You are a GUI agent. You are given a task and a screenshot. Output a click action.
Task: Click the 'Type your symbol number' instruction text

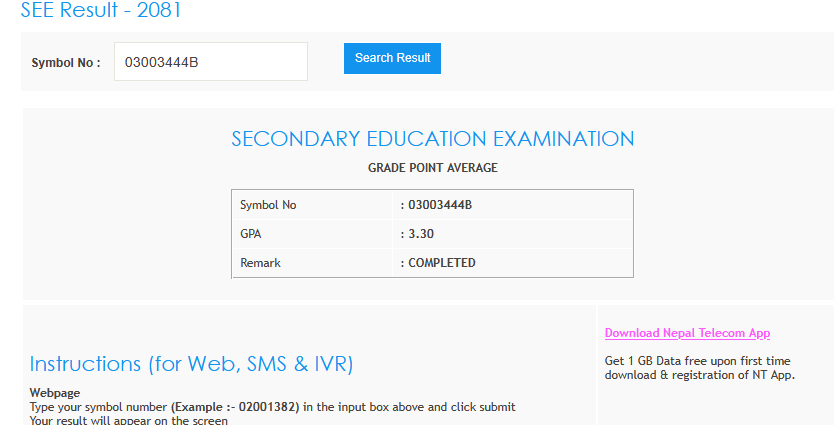pyautogui.click(x=99, y=407)
